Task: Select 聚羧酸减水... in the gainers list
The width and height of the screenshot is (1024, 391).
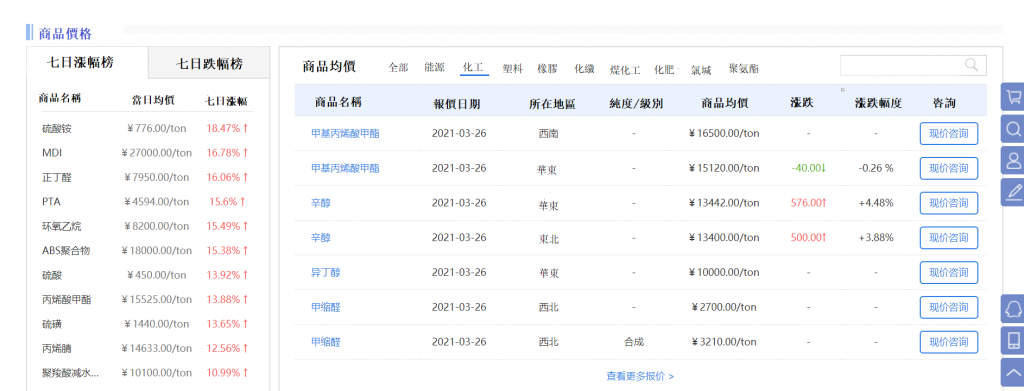Action: click(x=70, y=373)
